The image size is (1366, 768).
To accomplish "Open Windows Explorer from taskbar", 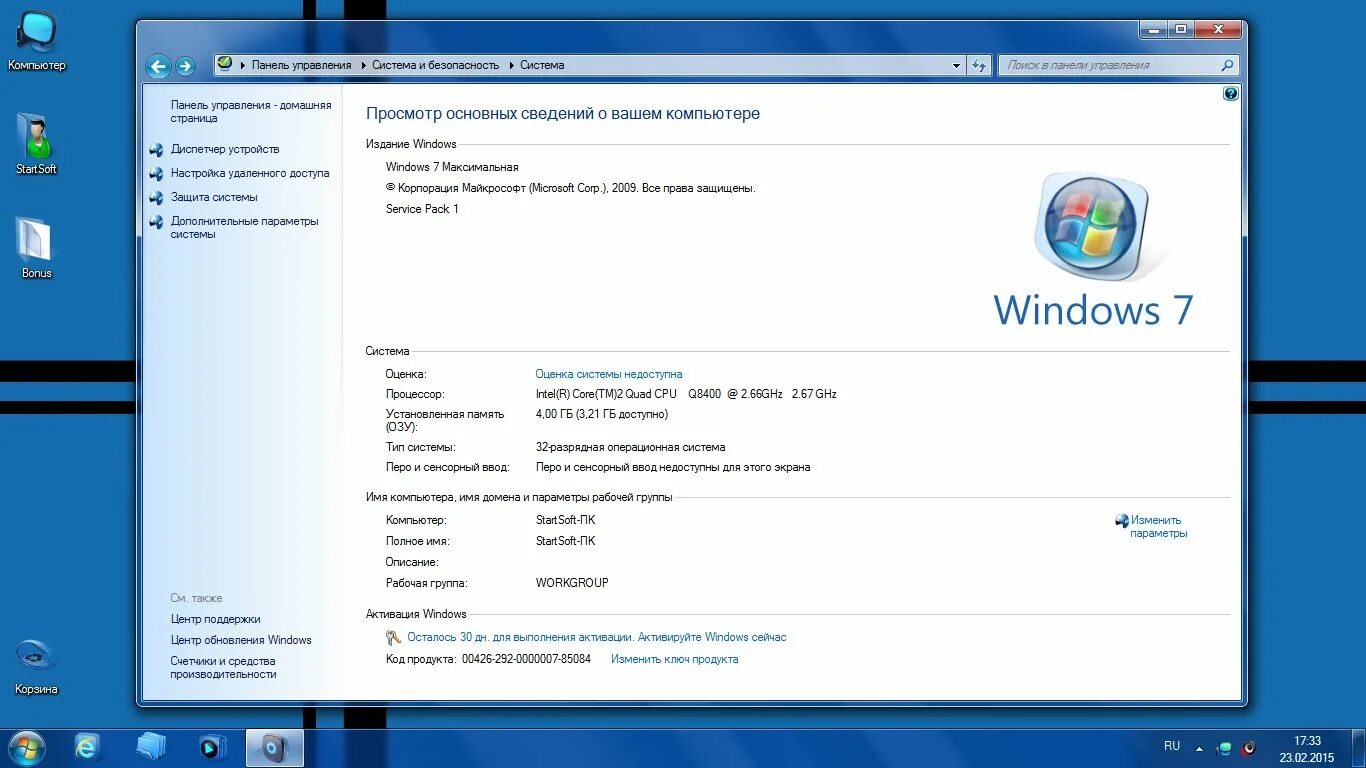I will pos(151,747).
